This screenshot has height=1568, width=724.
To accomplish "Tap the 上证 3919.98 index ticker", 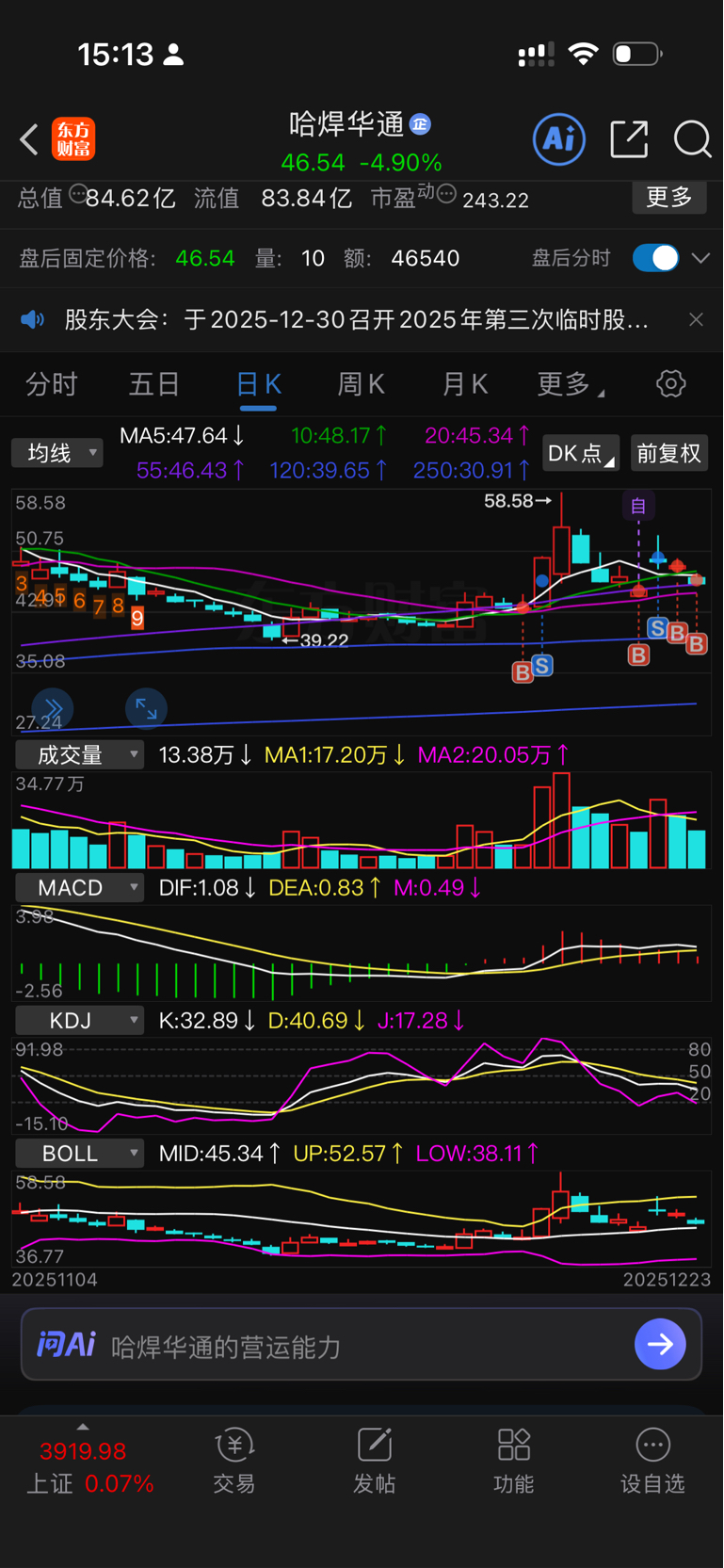I will click(x=88, y=1467).
